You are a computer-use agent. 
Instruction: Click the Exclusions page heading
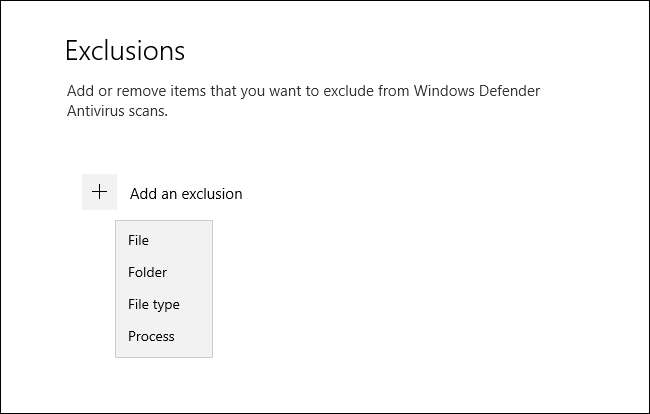pos(125,50)
